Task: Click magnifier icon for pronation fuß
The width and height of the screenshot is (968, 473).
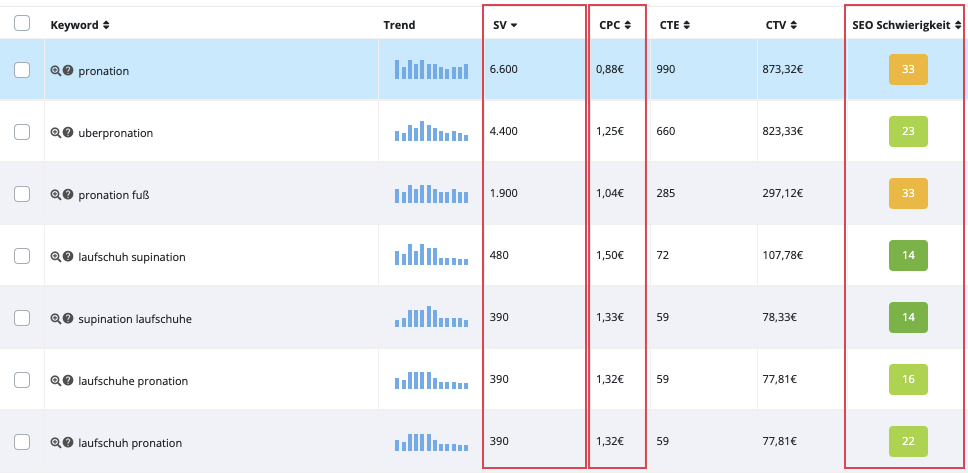Action: coord(56,195)
